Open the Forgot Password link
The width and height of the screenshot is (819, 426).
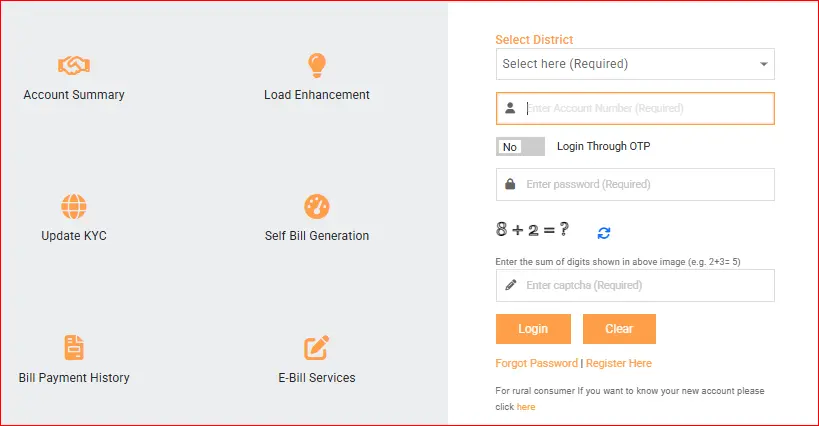[x=536, y=363]
